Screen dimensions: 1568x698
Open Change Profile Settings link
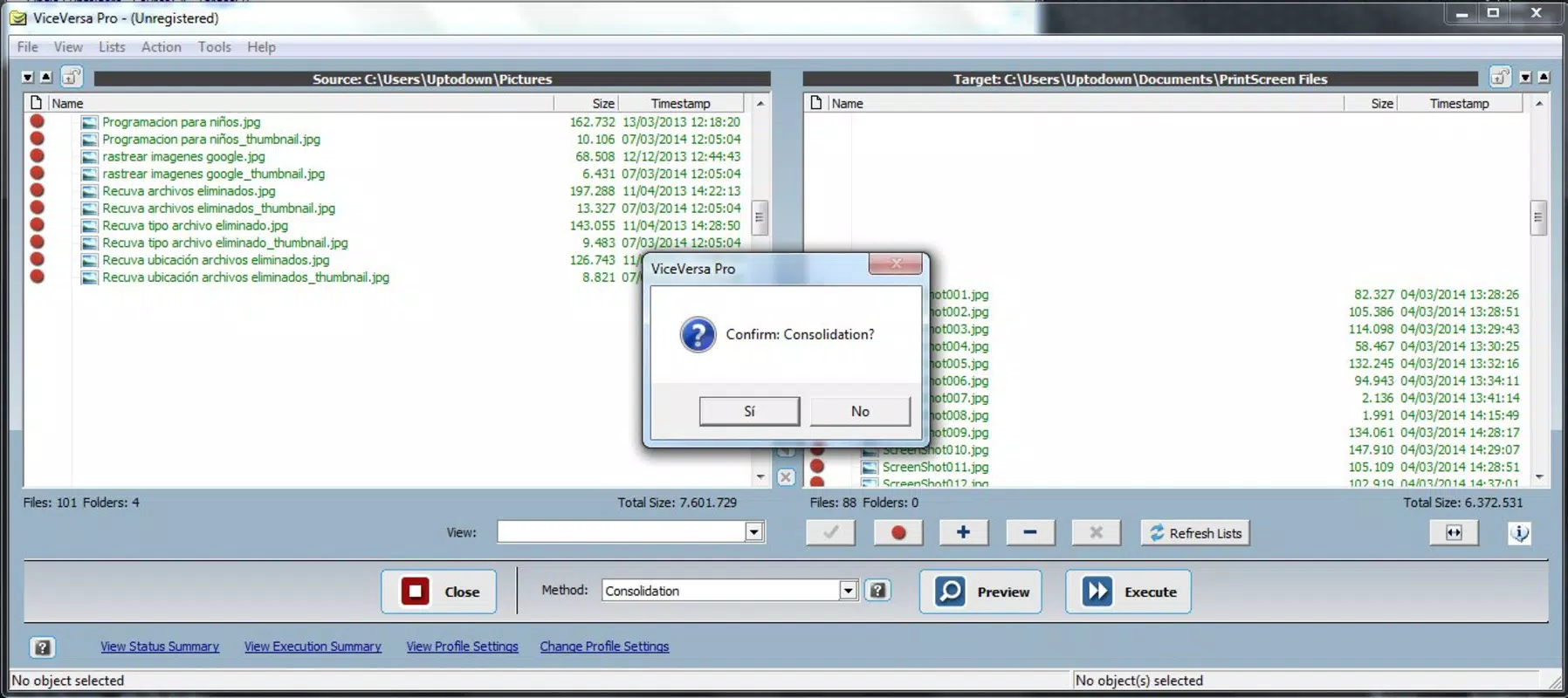pos(604,647)
